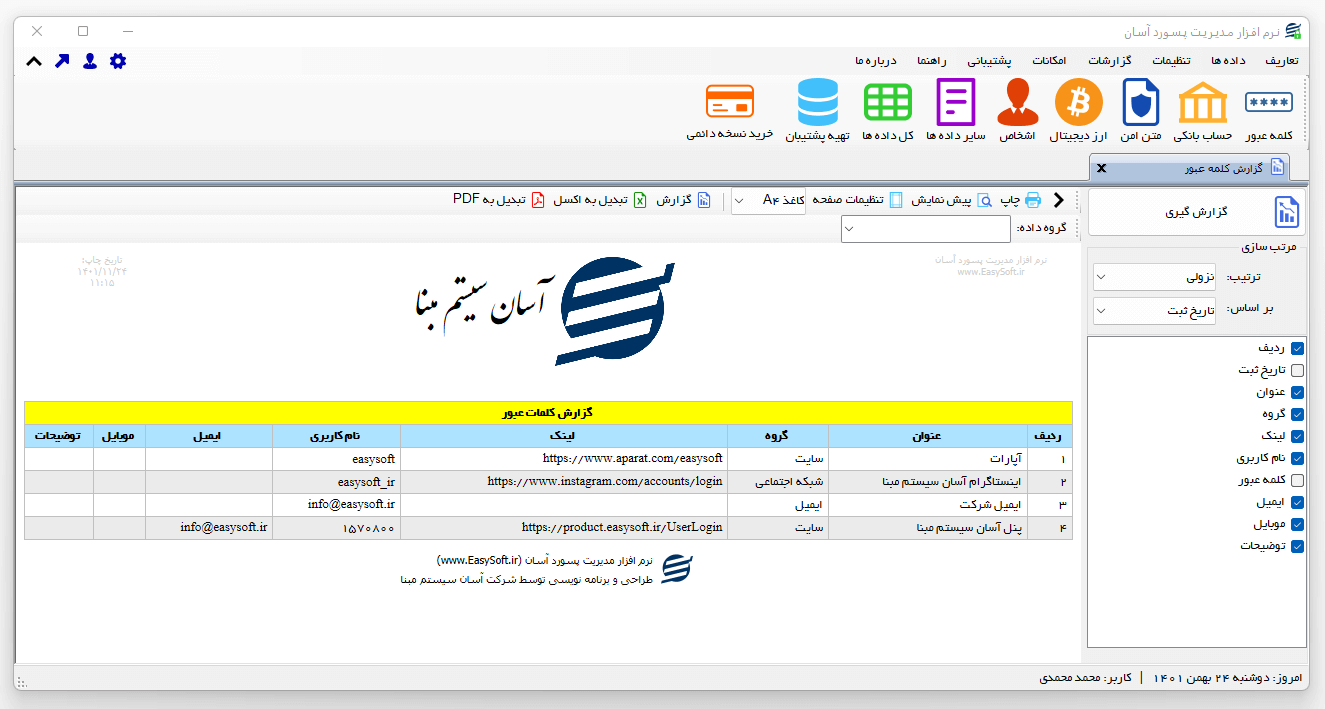Open the اشخاص (Persons) icon
Viewport: 1325px width, 709px height.
pos(1017,102)
